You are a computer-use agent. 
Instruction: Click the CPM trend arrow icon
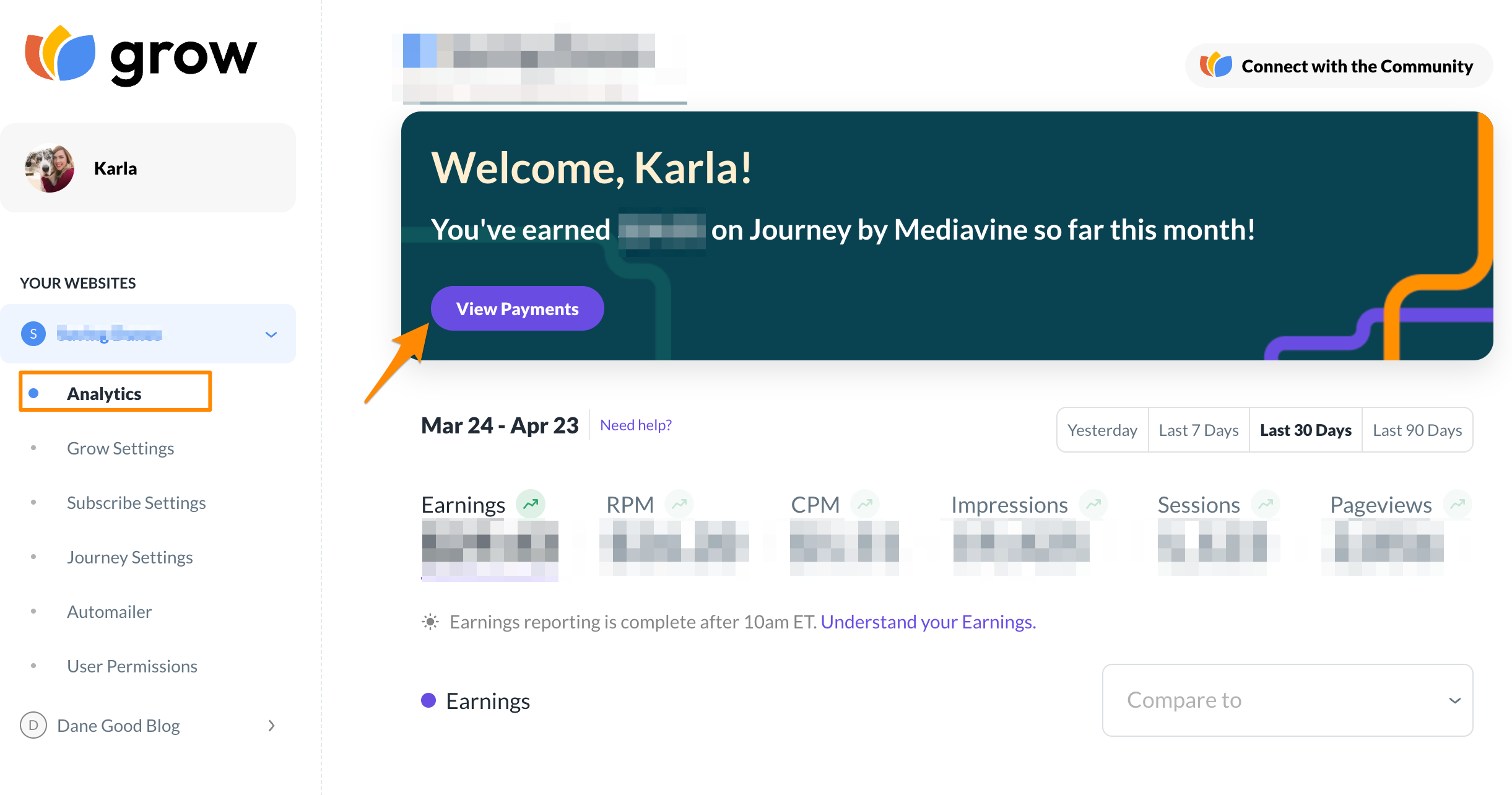point(865,504)
